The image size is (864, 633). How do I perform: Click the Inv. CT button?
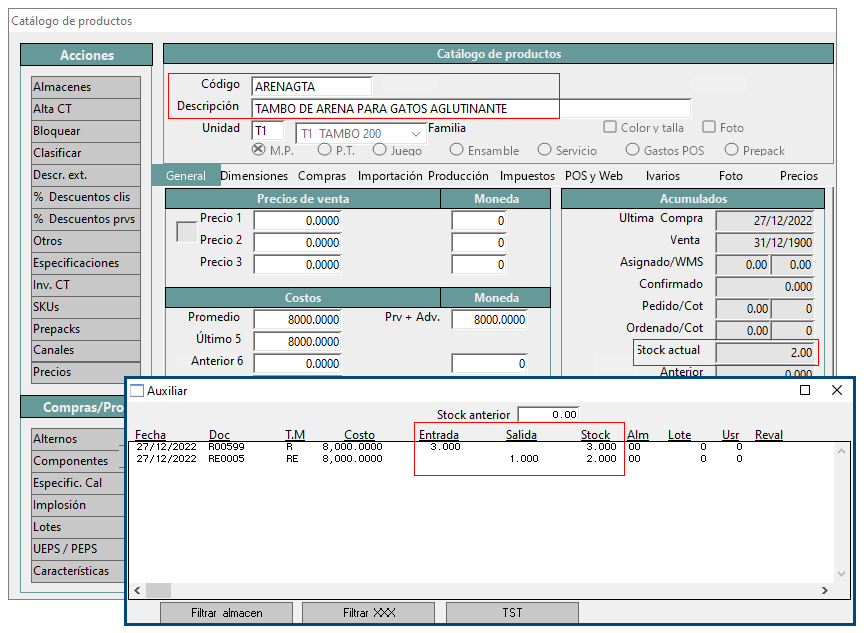click(86, 285)
